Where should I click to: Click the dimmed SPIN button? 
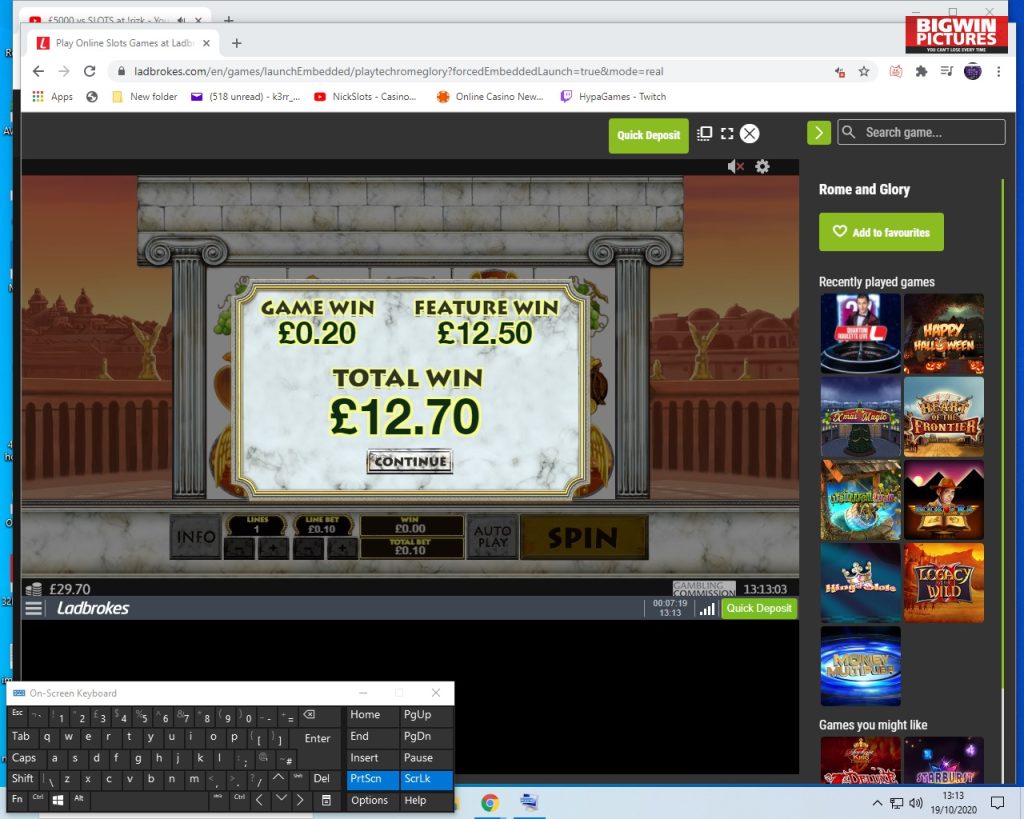point(584,538)
